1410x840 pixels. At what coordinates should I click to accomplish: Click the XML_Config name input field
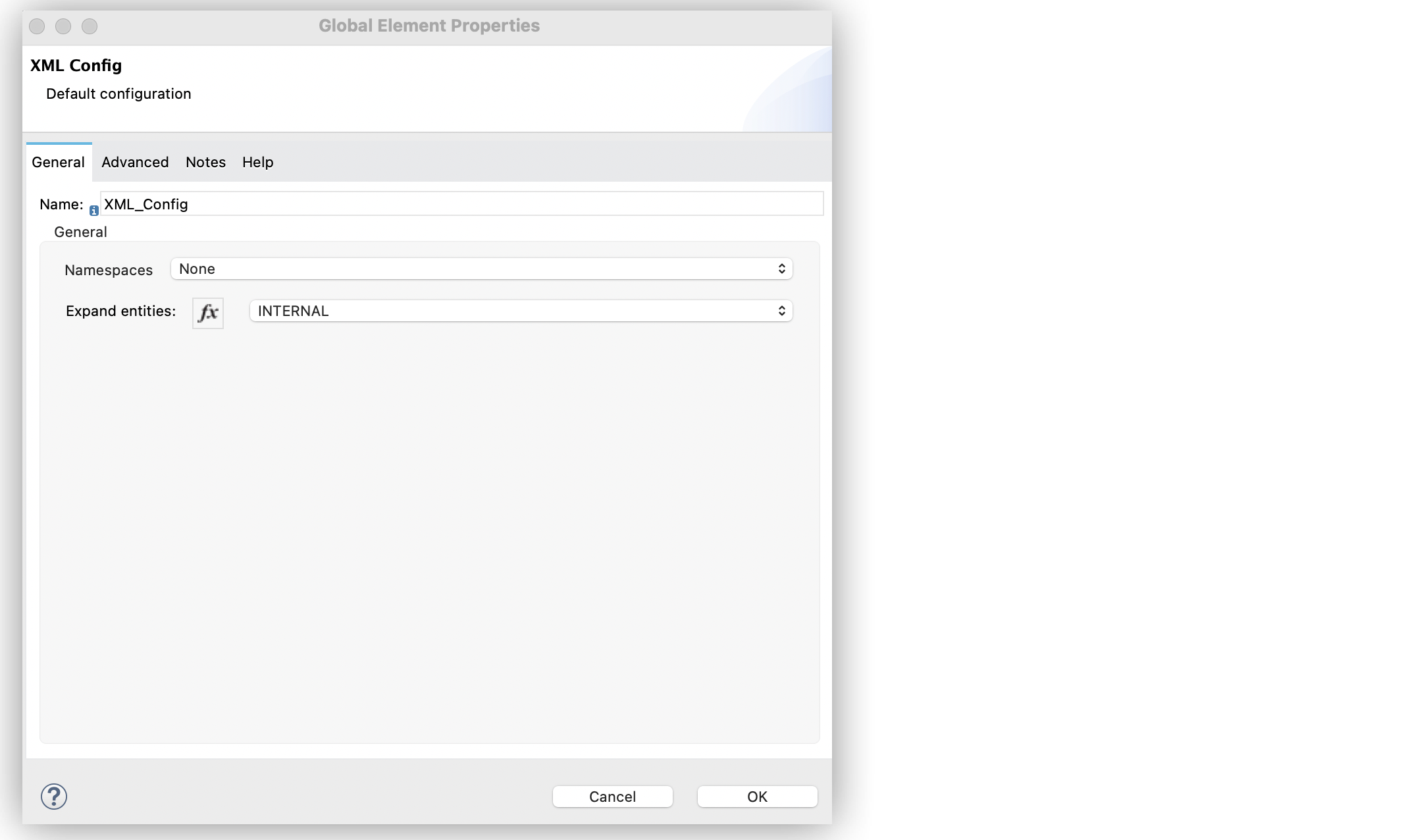461,204
